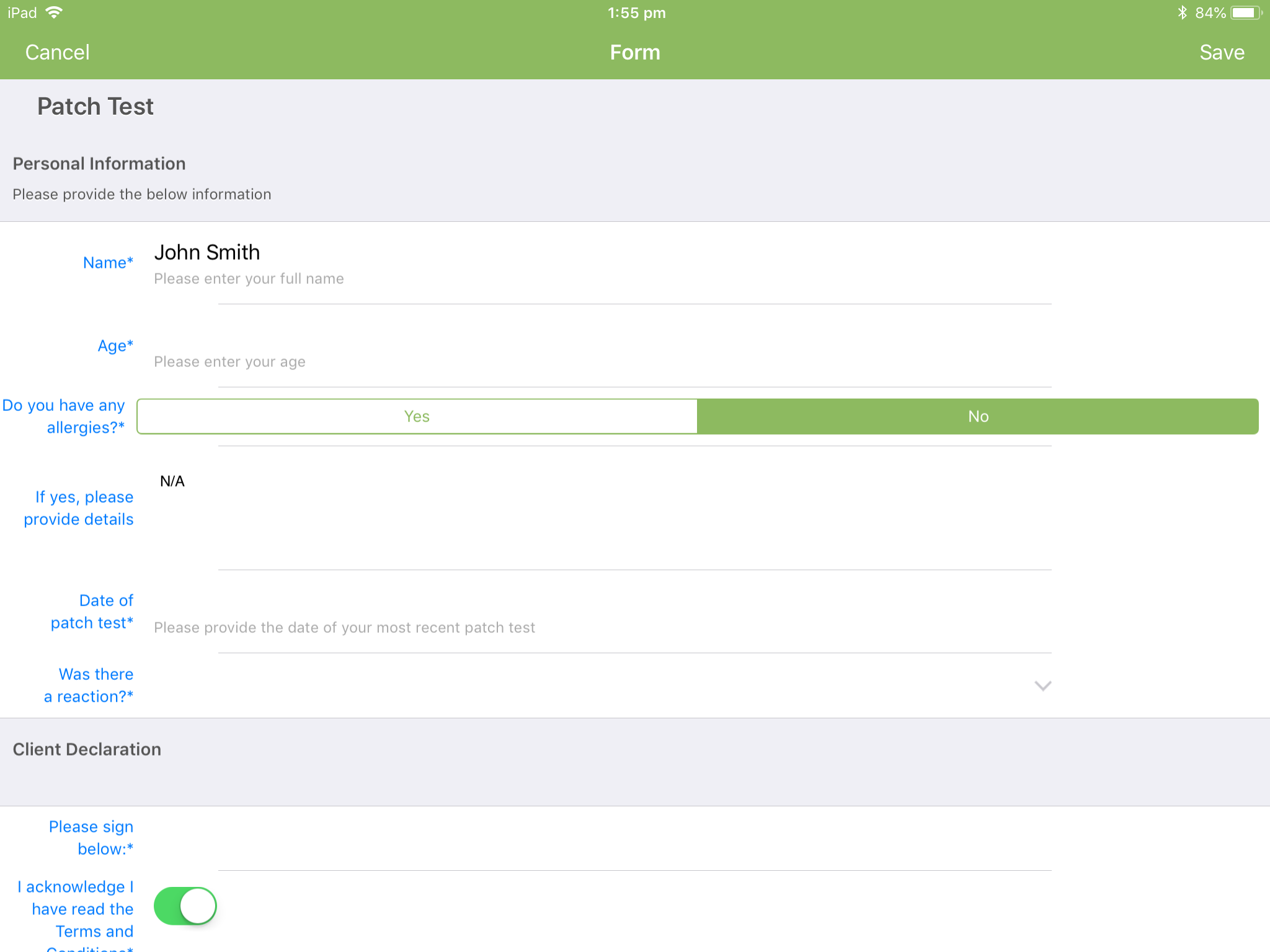Switch to the Form header title
Image resolution: width=1270 pixels, height=952 pixels.
point(635,53)
